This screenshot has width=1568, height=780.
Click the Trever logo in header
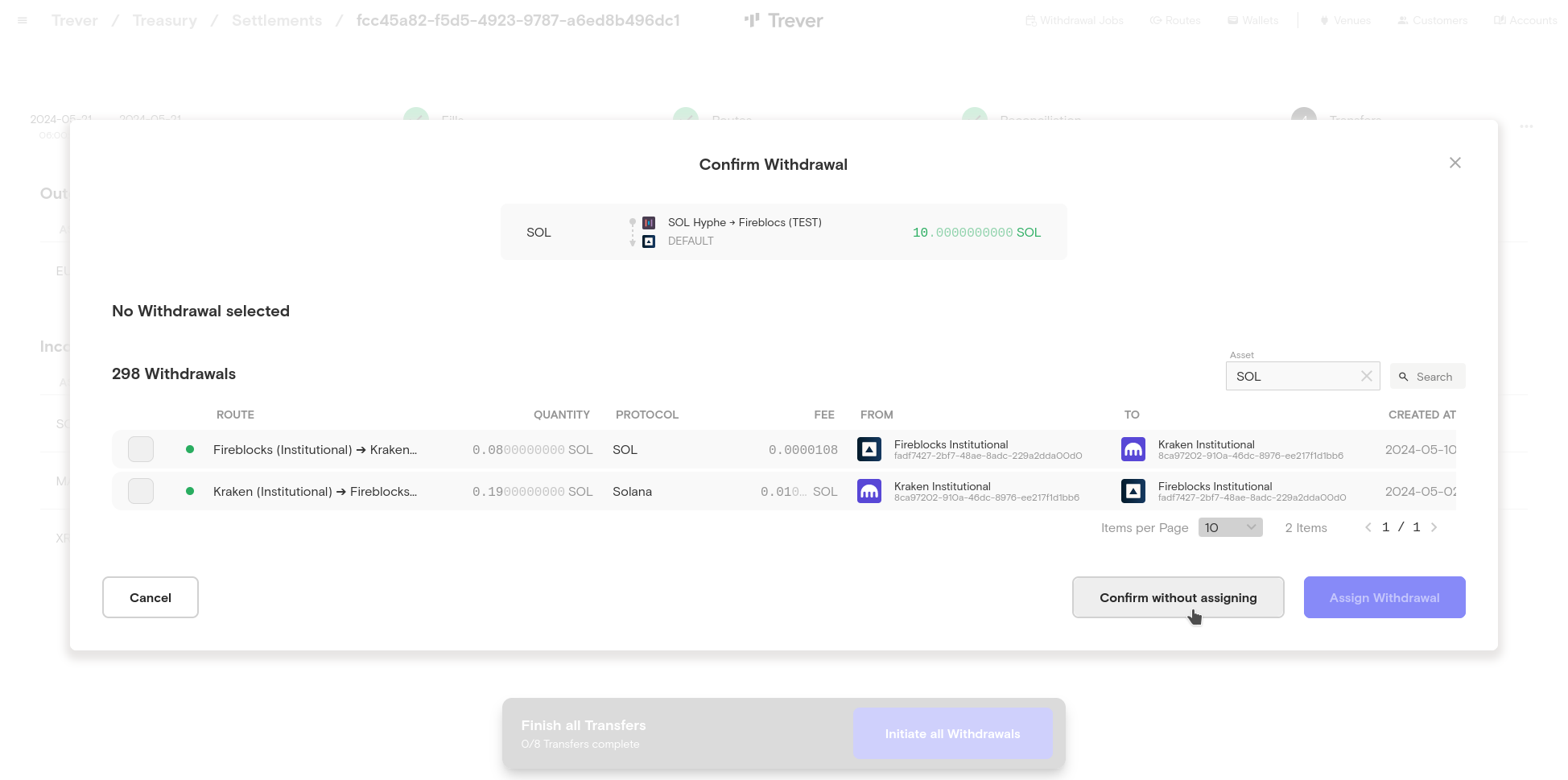click(783, 20)
